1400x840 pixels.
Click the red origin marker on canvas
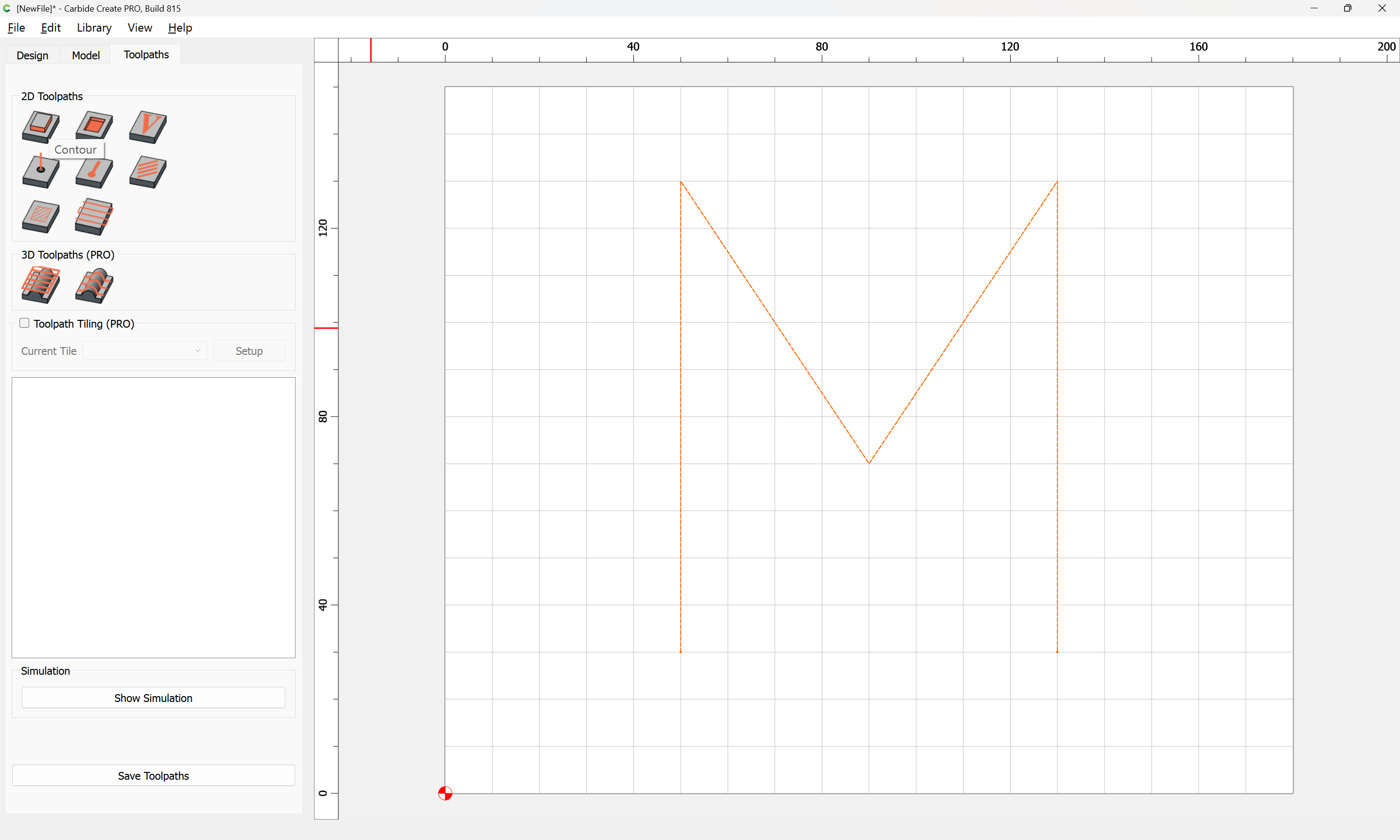445,794
